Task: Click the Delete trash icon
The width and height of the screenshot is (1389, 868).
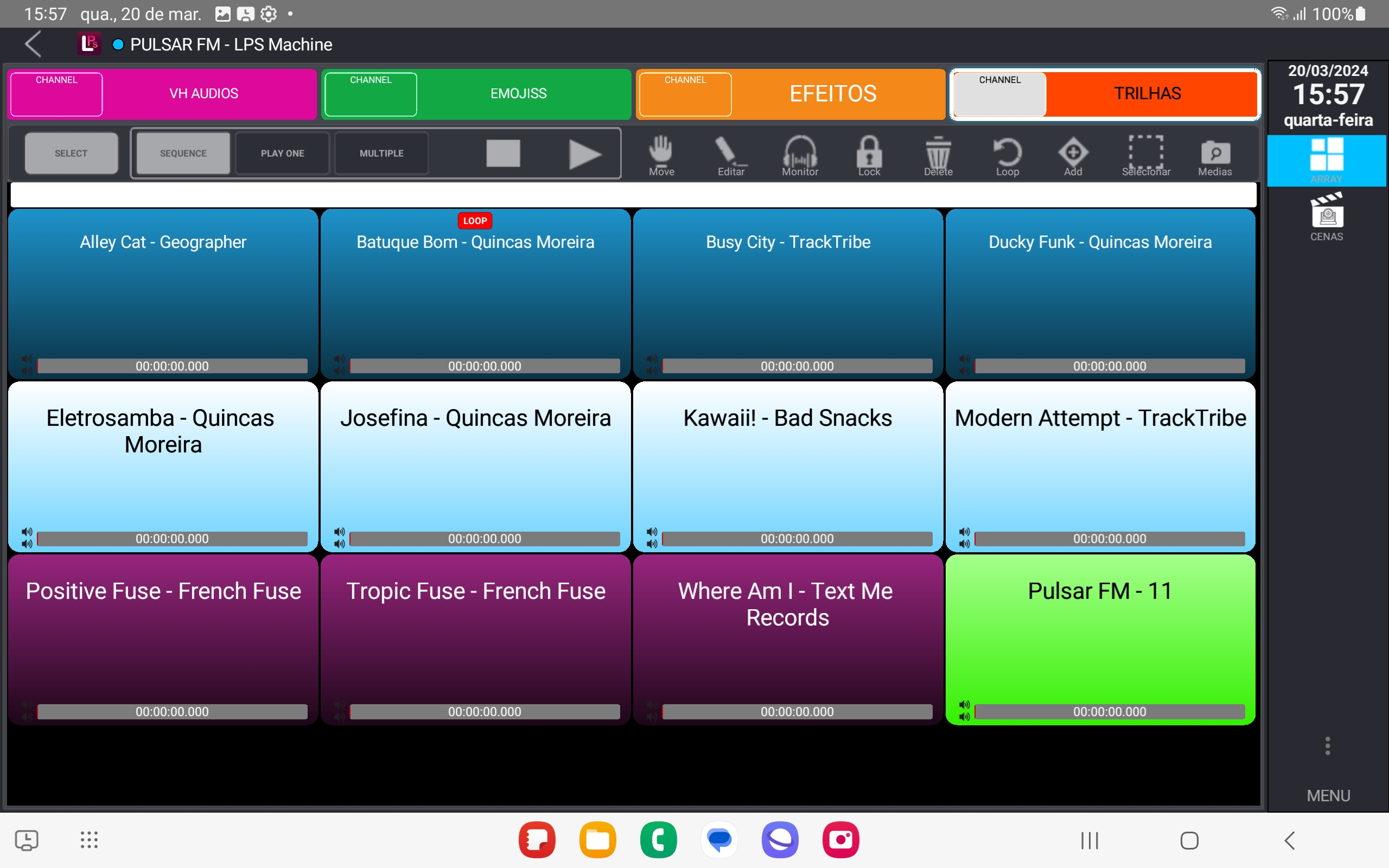Action: 939,155
